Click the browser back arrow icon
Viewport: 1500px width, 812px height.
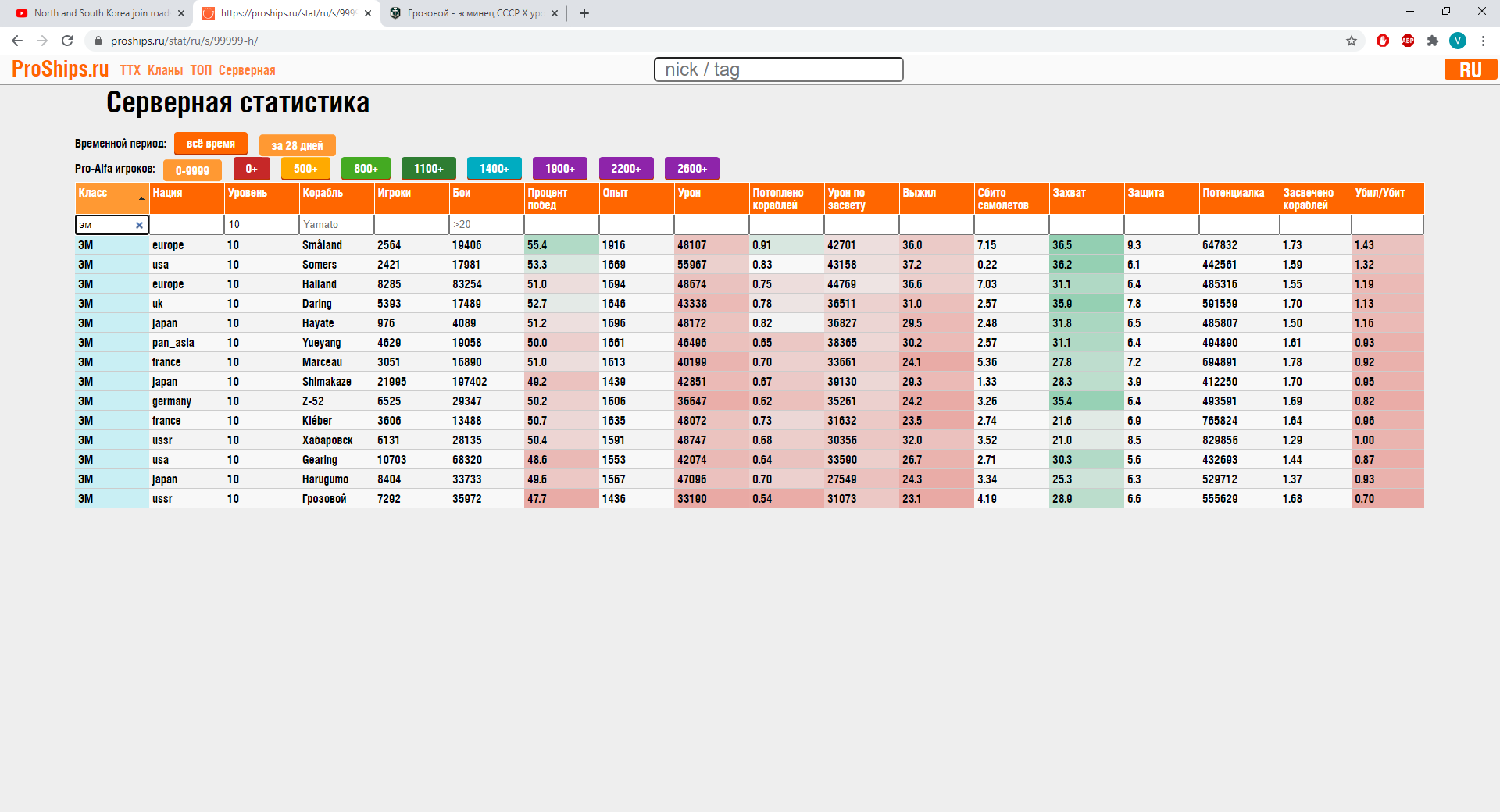pos(17,41)
